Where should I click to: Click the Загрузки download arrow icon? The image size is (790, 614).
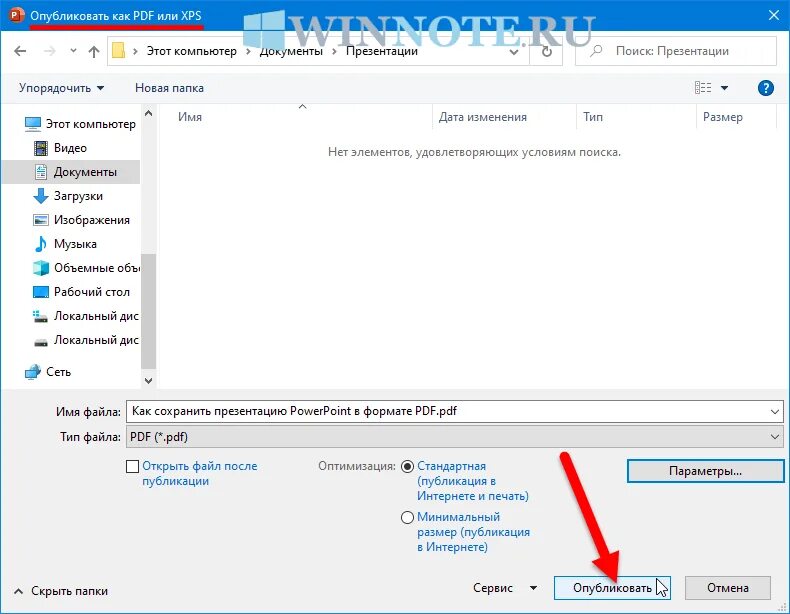(x=41, y=196)
